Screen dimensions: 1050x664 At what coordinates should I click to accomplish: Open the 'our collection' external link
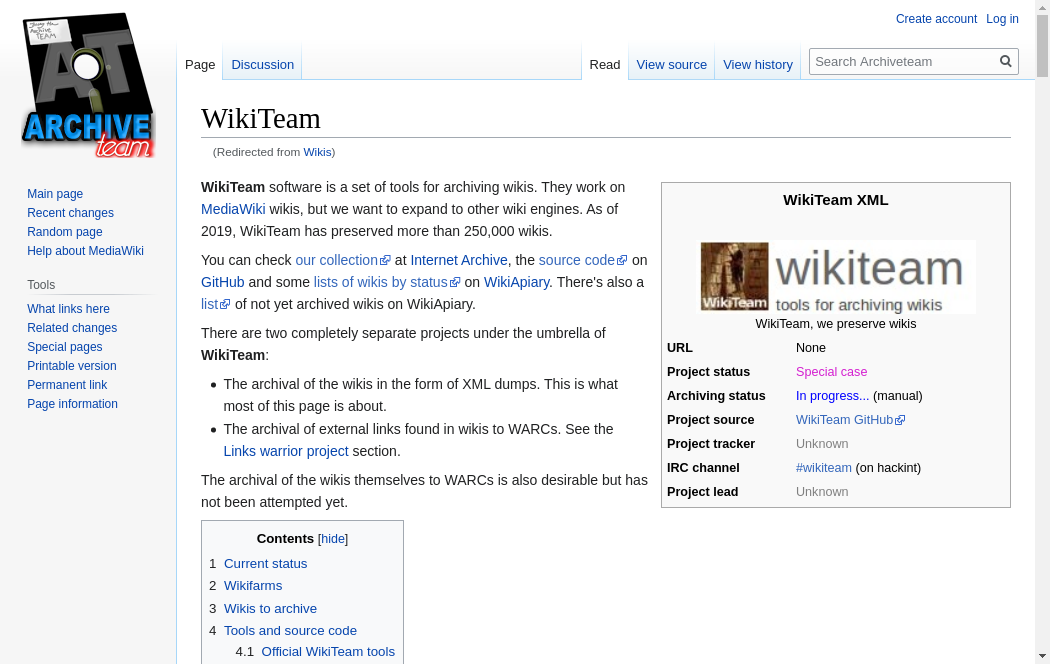(336, 260)
